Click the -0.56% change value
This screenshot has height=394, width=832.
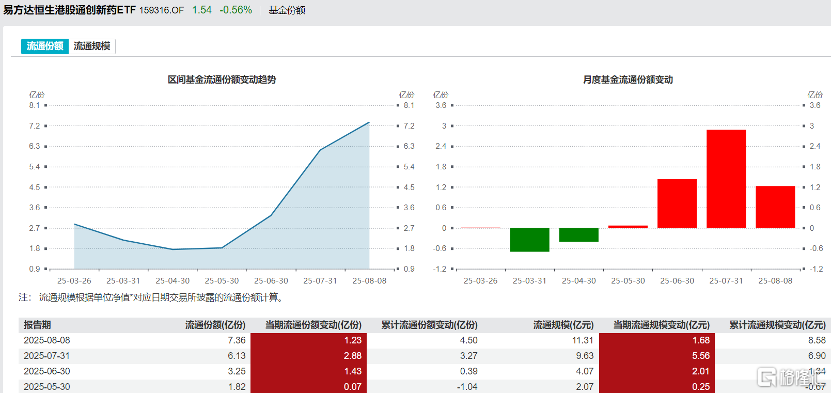237,10
